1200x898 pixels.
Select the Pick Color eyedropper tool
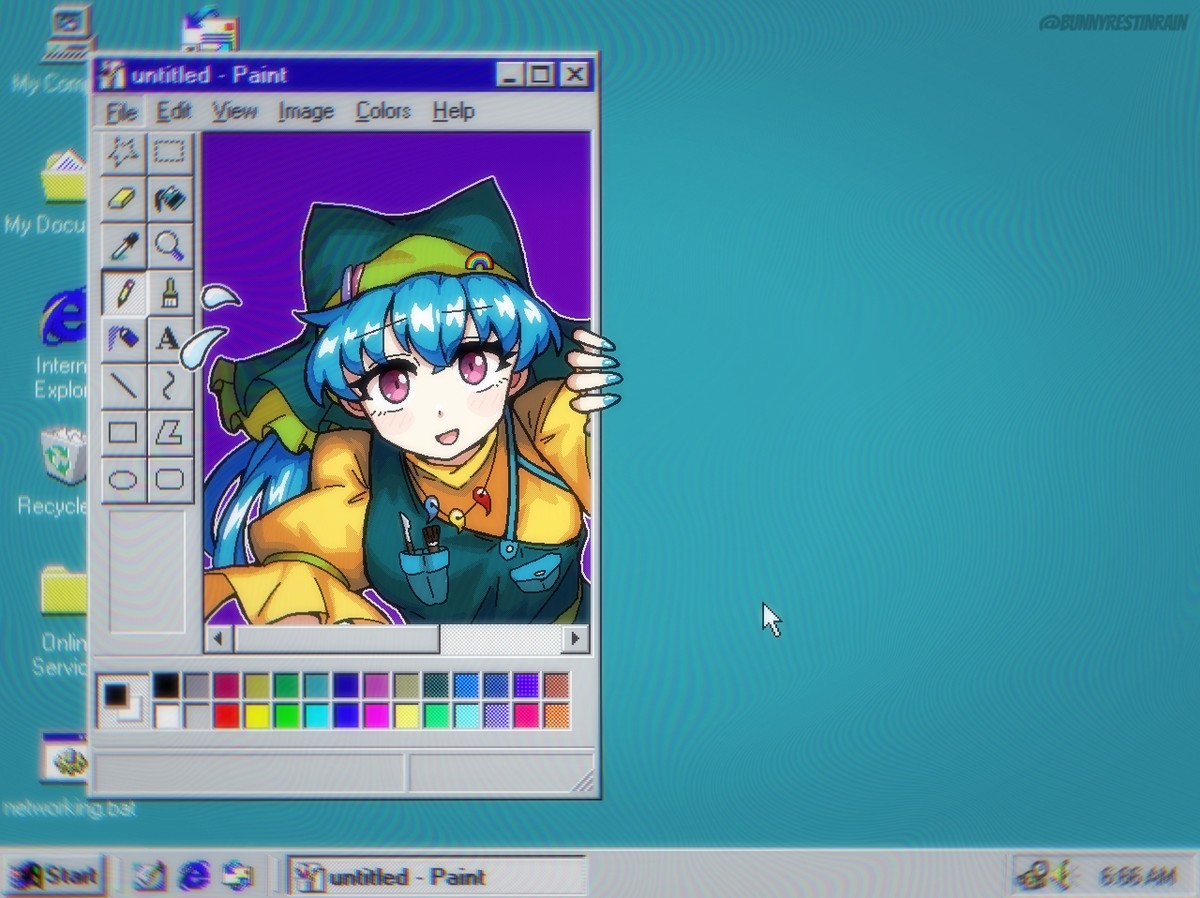pos(123,245)
